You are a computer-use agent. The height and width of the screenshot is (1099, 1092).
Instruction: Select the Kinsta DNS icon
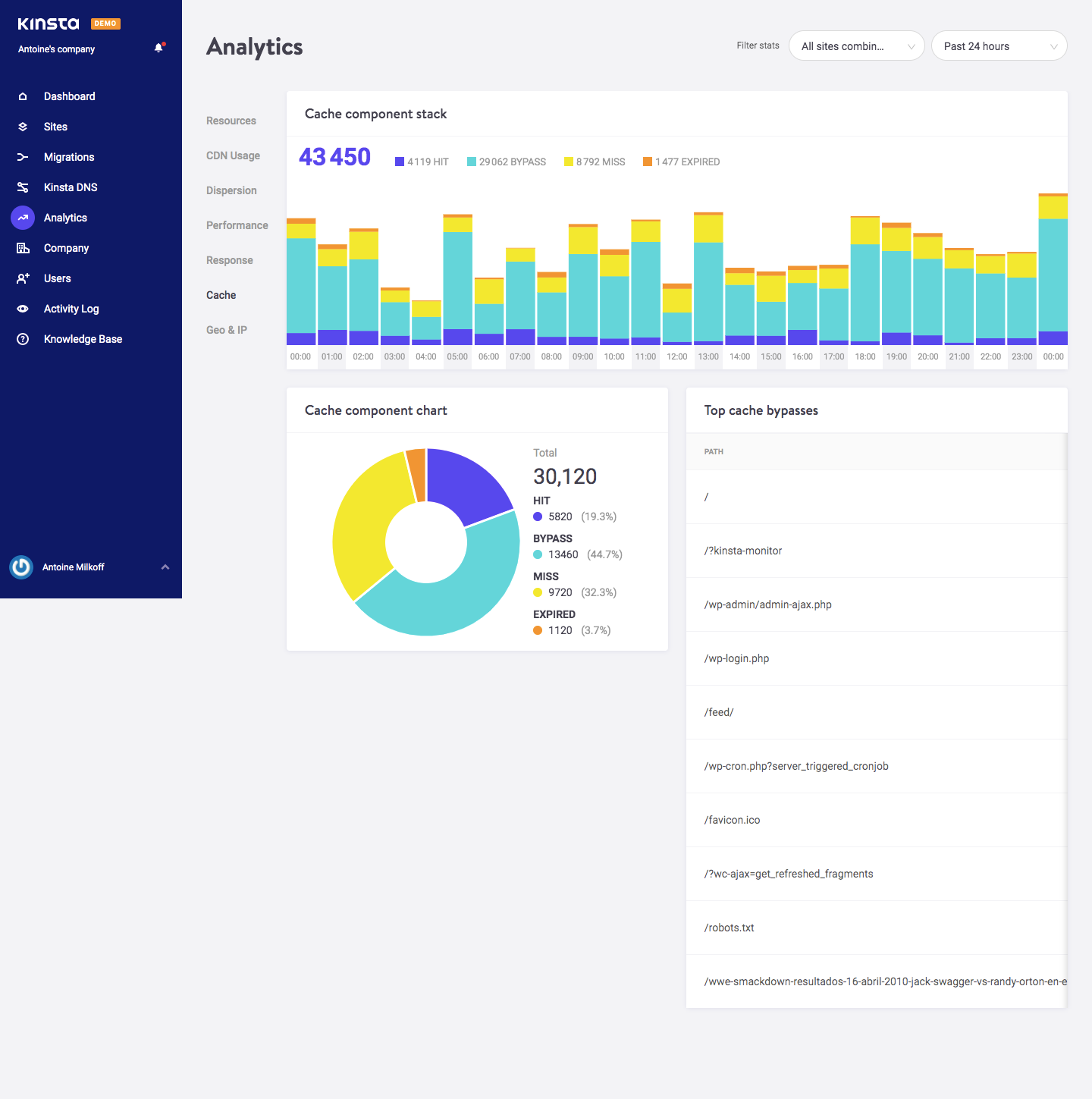(22, 187)
